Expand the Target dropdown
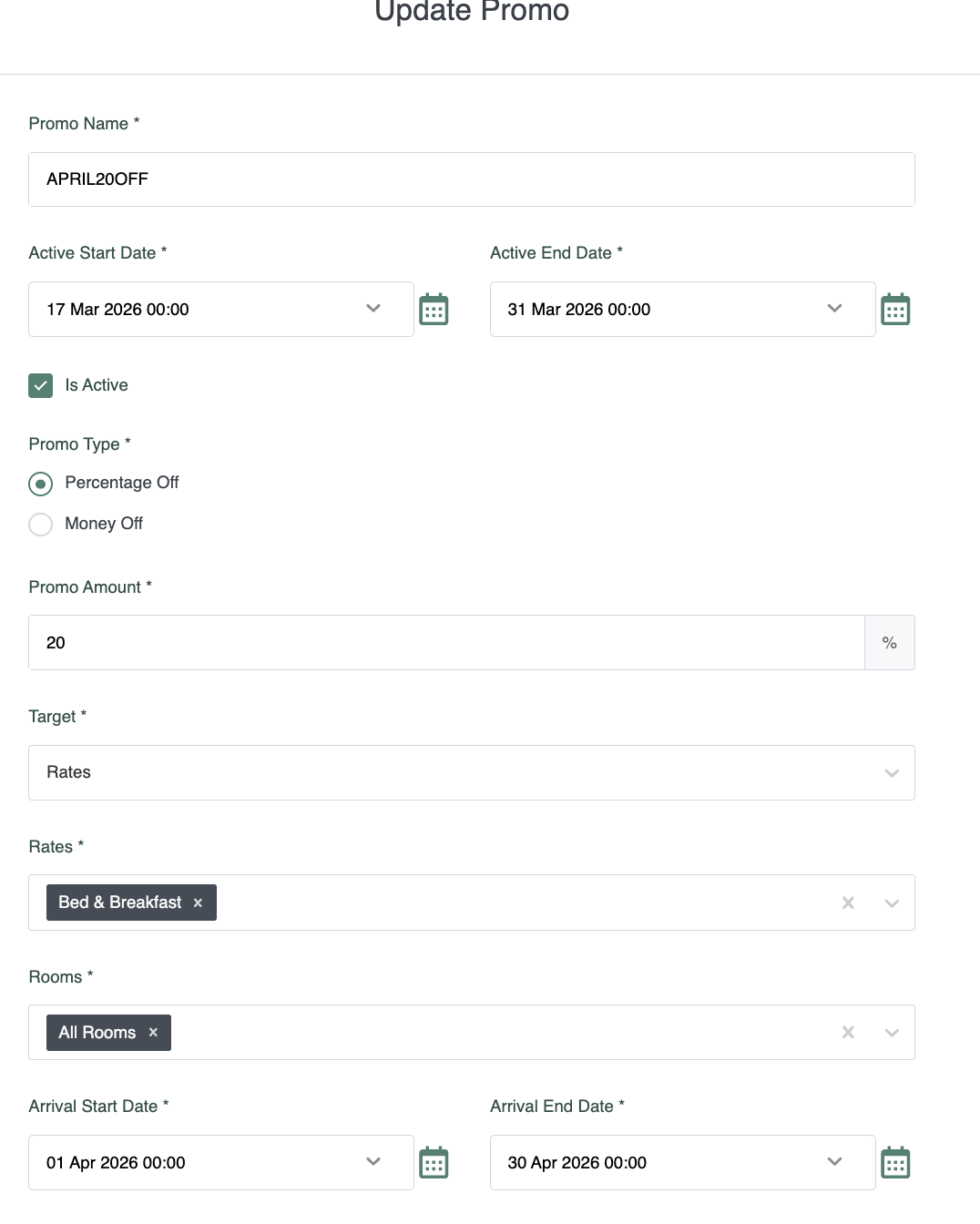 tap(892, 773)
